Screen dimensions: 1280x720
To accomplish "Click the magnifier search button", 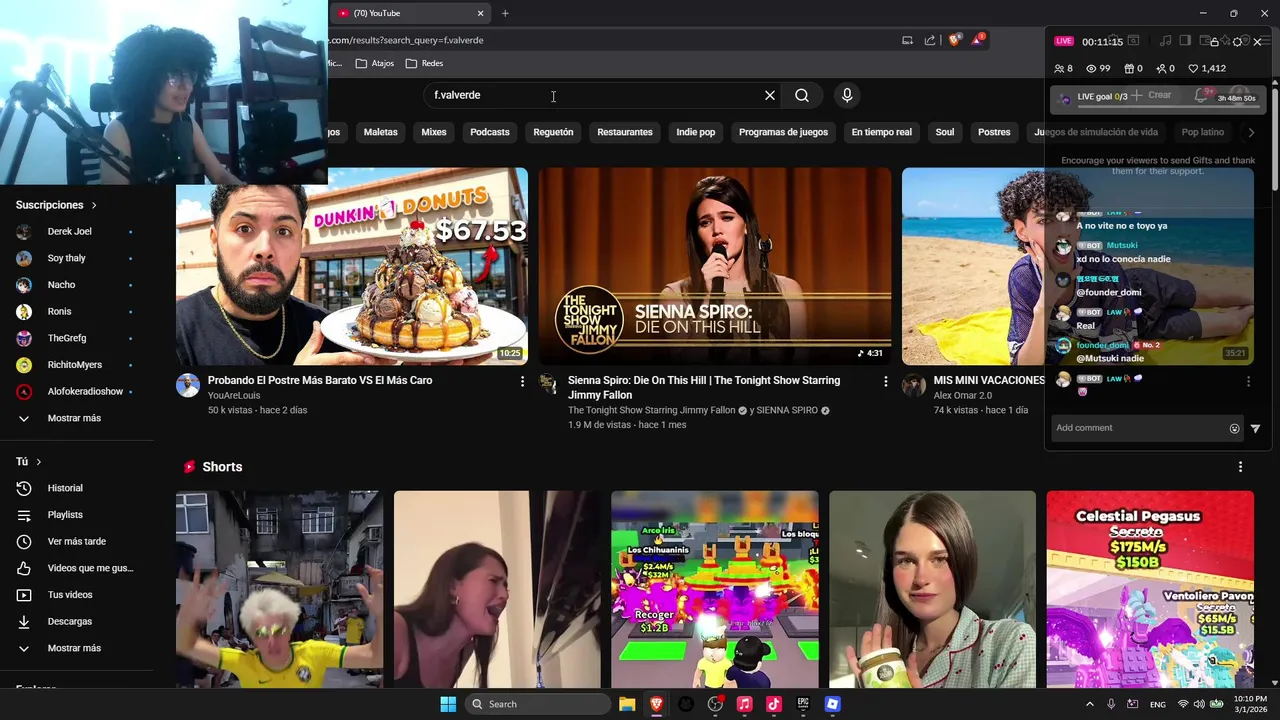I will [802, 95].
